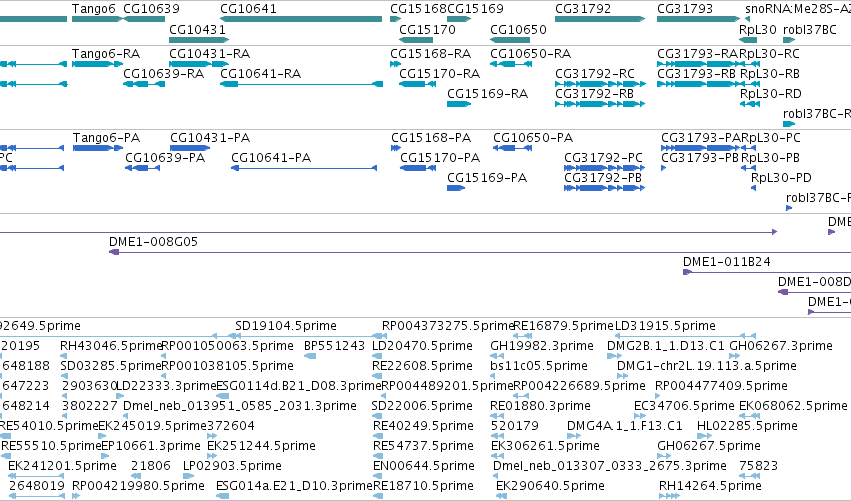
Task: Click the 'CG31792' gene label
Action: pos(583,9)
